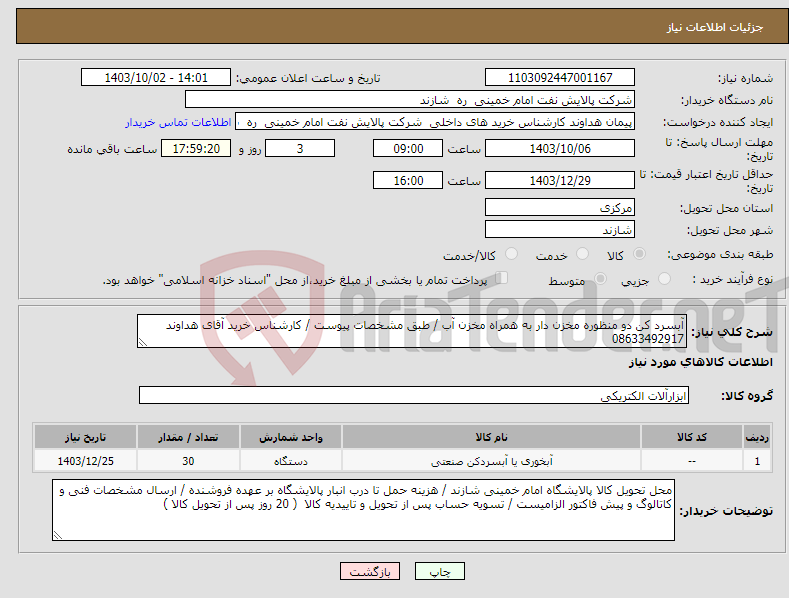Select the خدمت radio button

tap(582, 254)
